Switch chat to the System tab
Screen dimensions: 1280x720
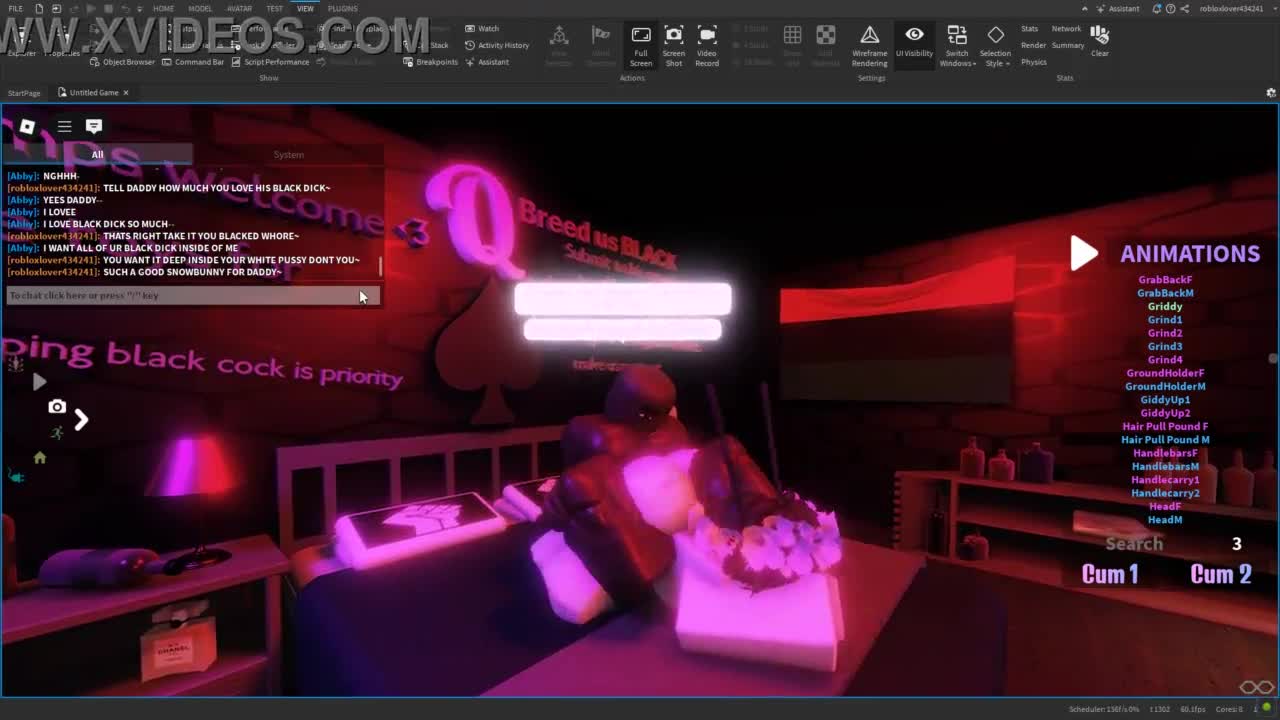(288, 155)
